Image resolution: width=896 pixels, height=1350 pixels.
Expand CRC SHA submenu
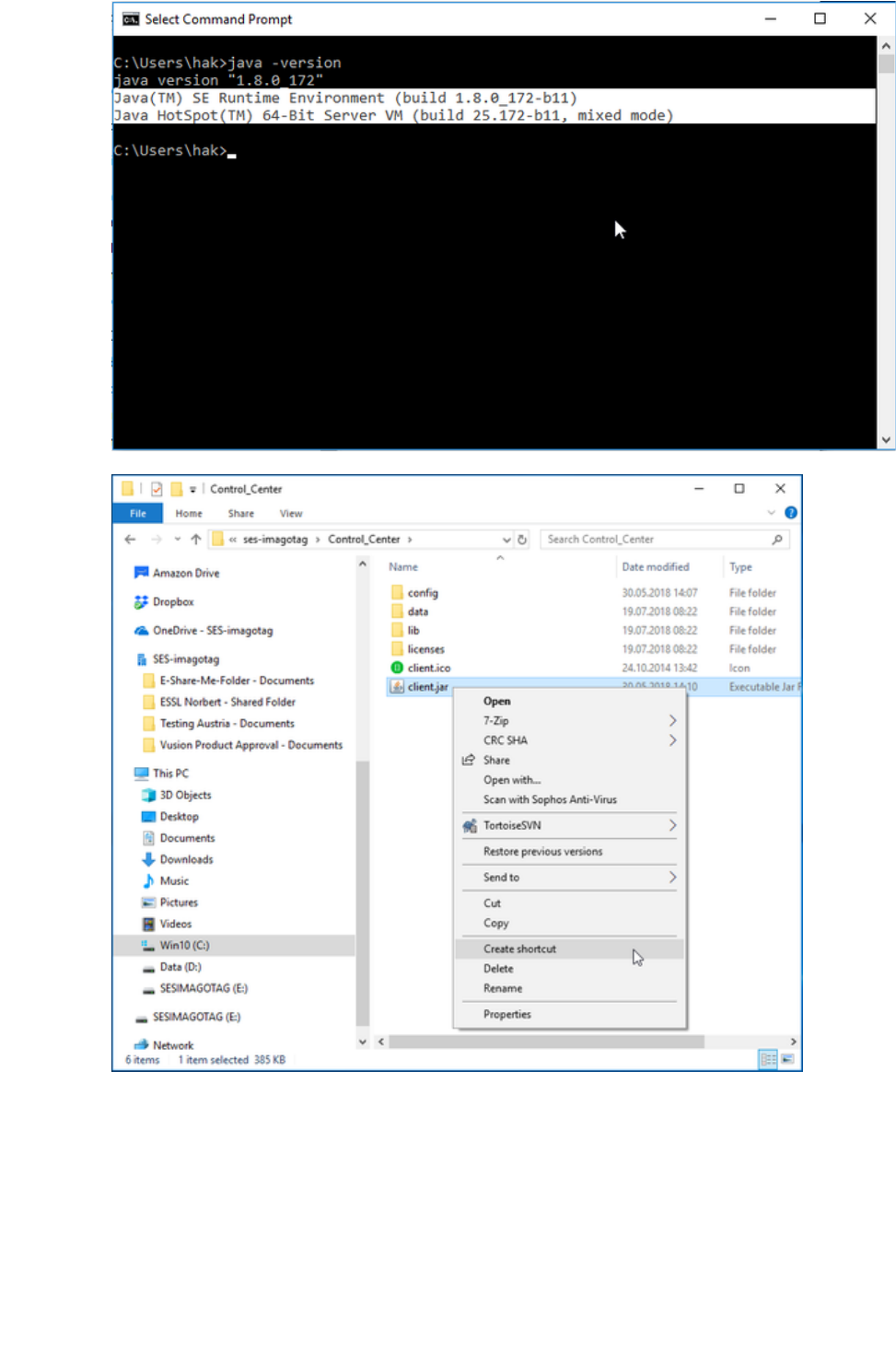[x=570, y=740]
